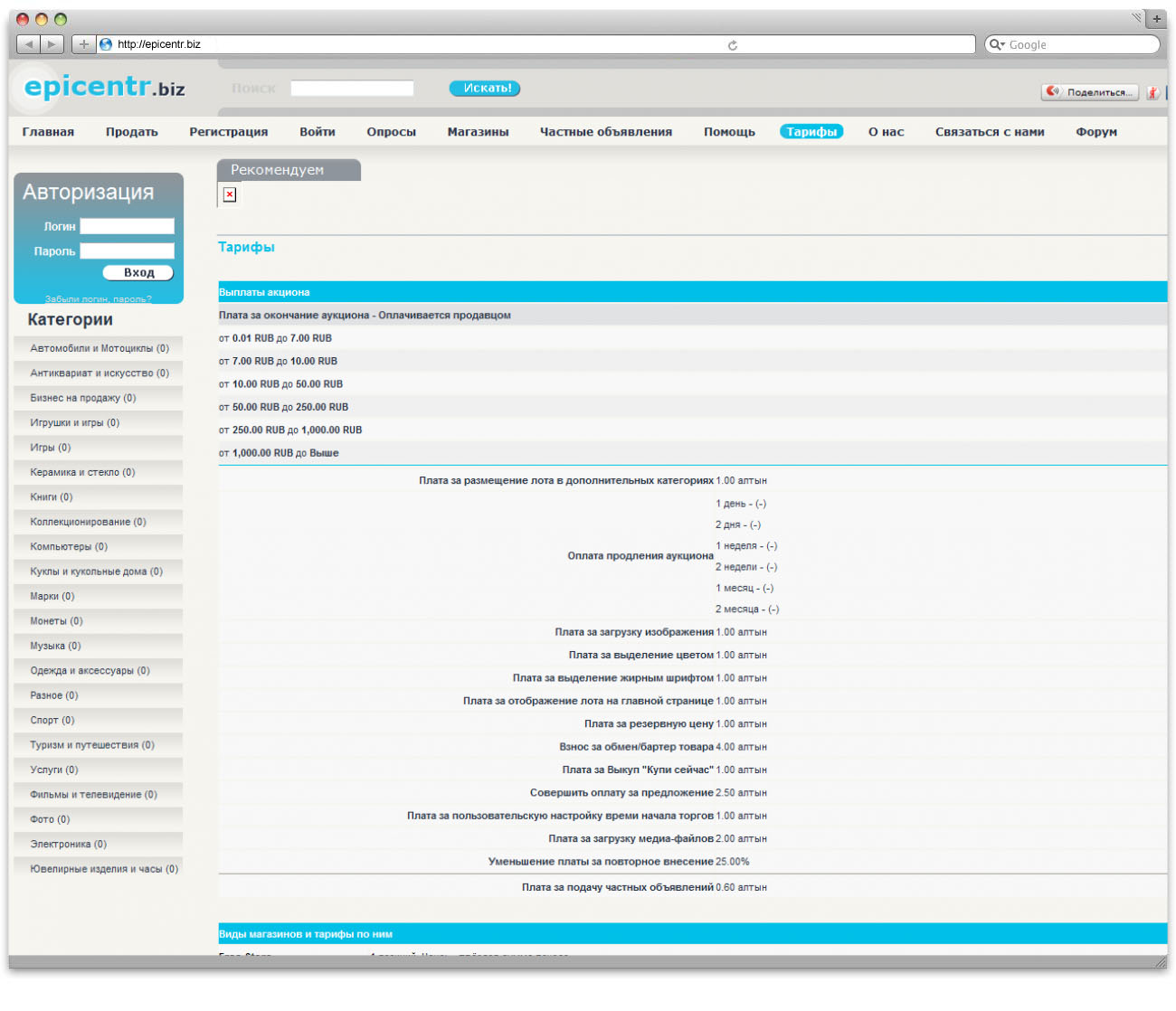
Task: Open the Продать menu item
Action: coord(132,132)
